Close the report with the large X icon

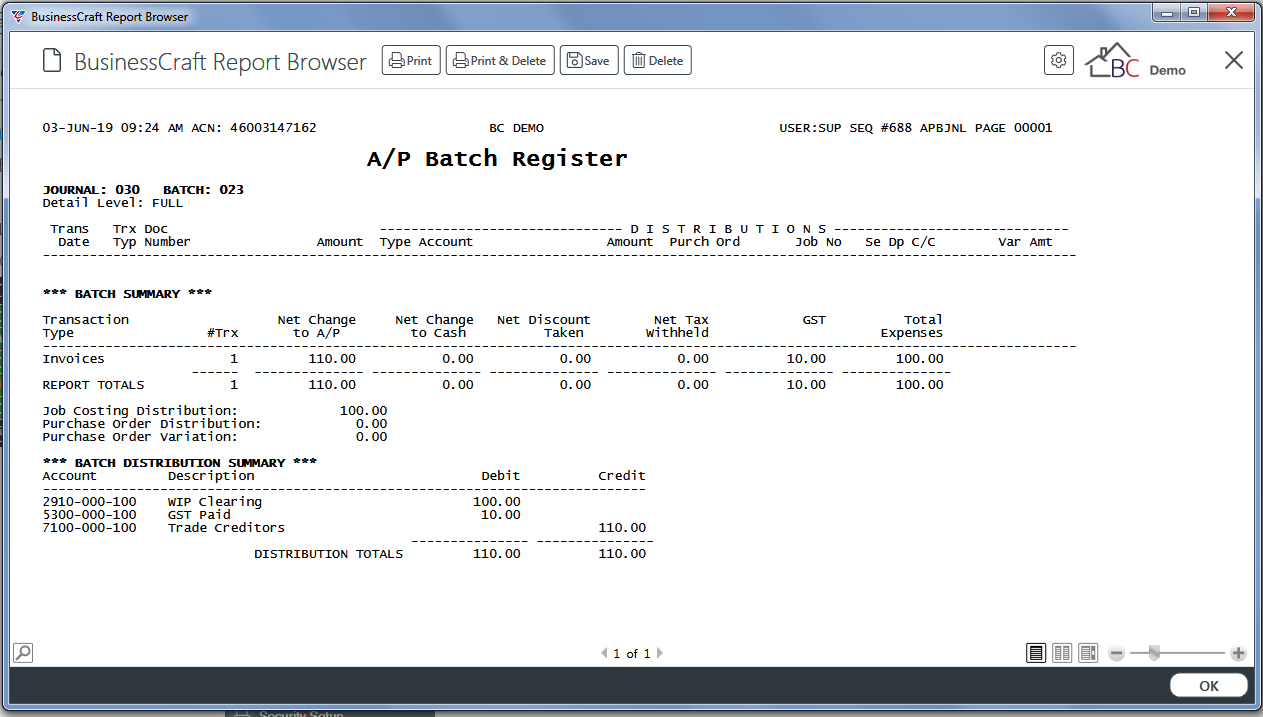(1234, 60)
